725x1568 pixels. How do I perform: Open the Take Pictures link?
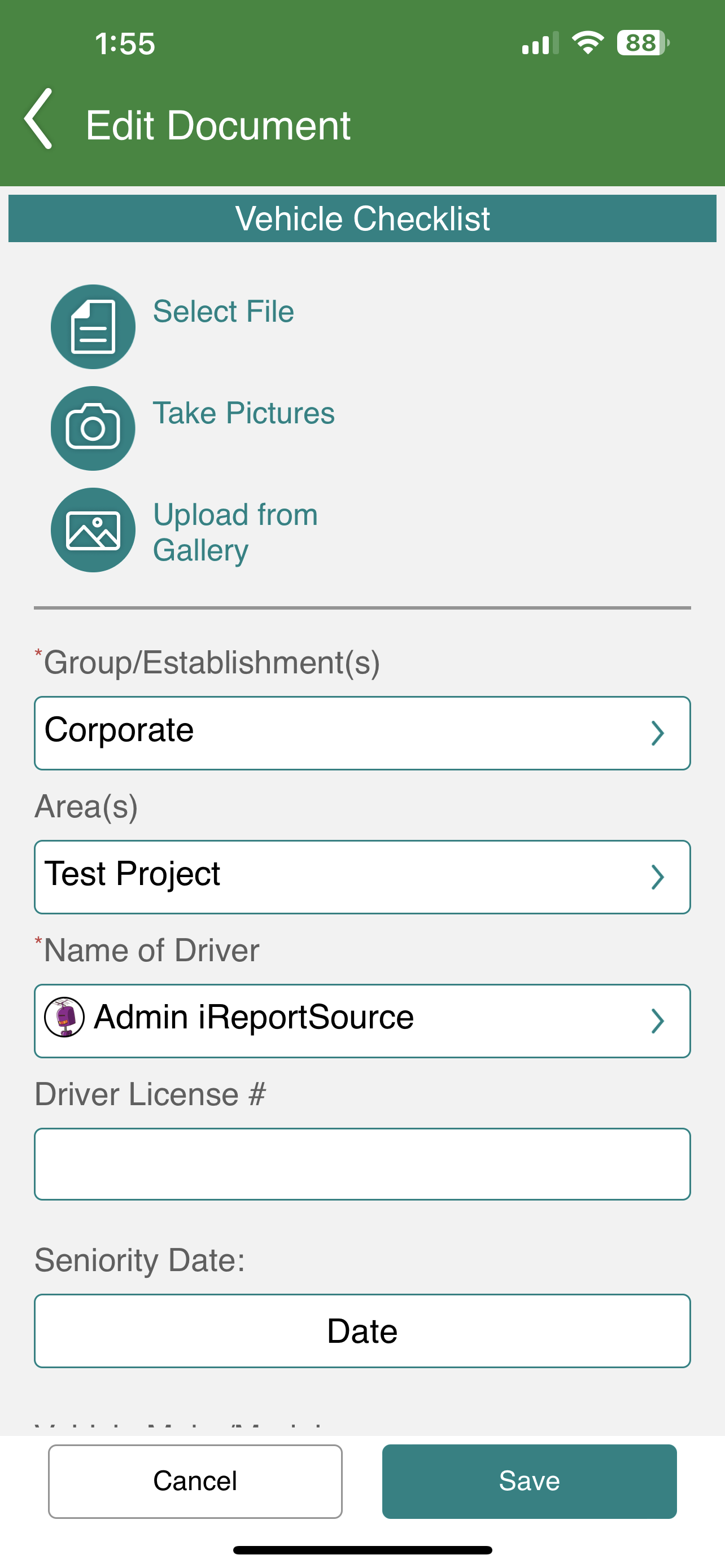pos(243,413)
